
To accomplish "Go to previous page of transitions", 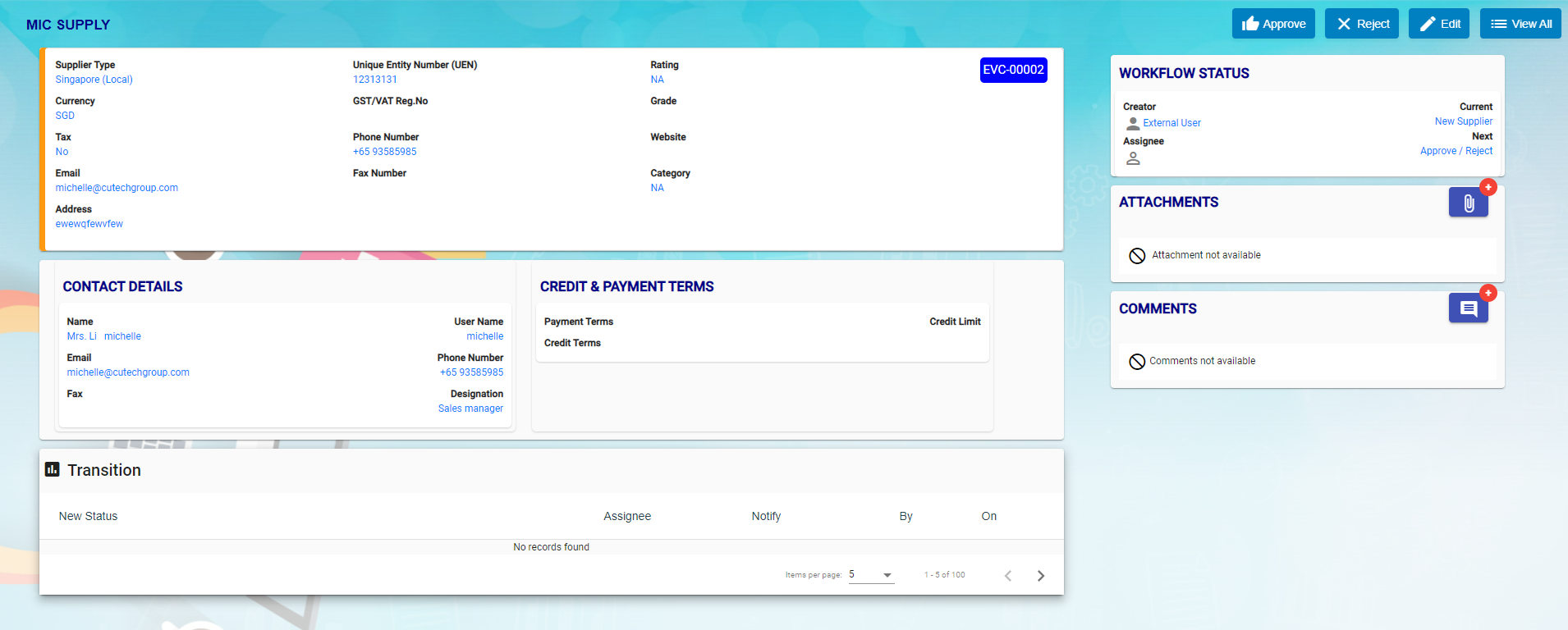I will point(1008,576).
